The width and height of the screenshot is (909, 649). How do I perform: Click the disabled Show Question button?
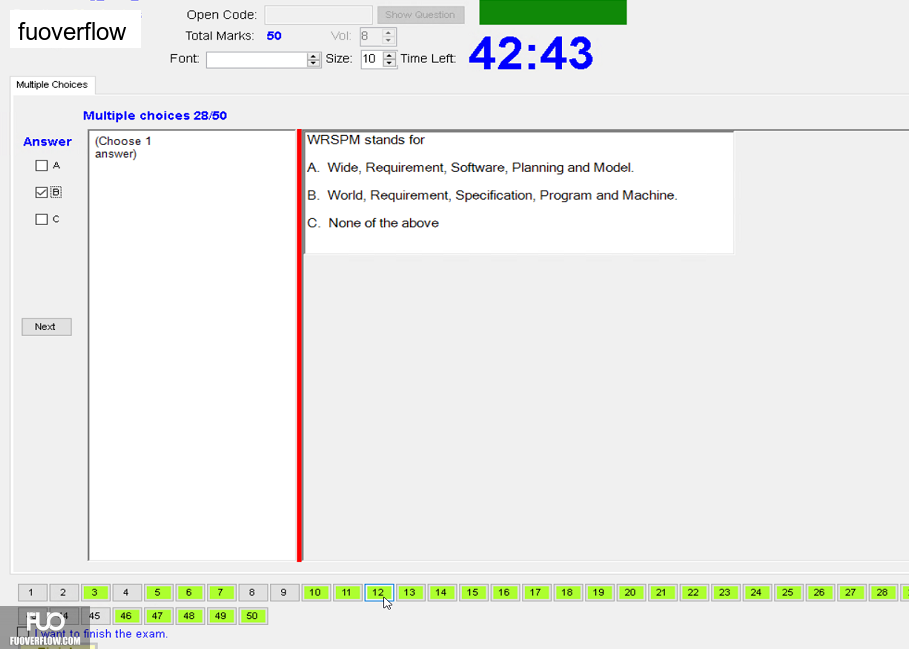click(420, 14)
